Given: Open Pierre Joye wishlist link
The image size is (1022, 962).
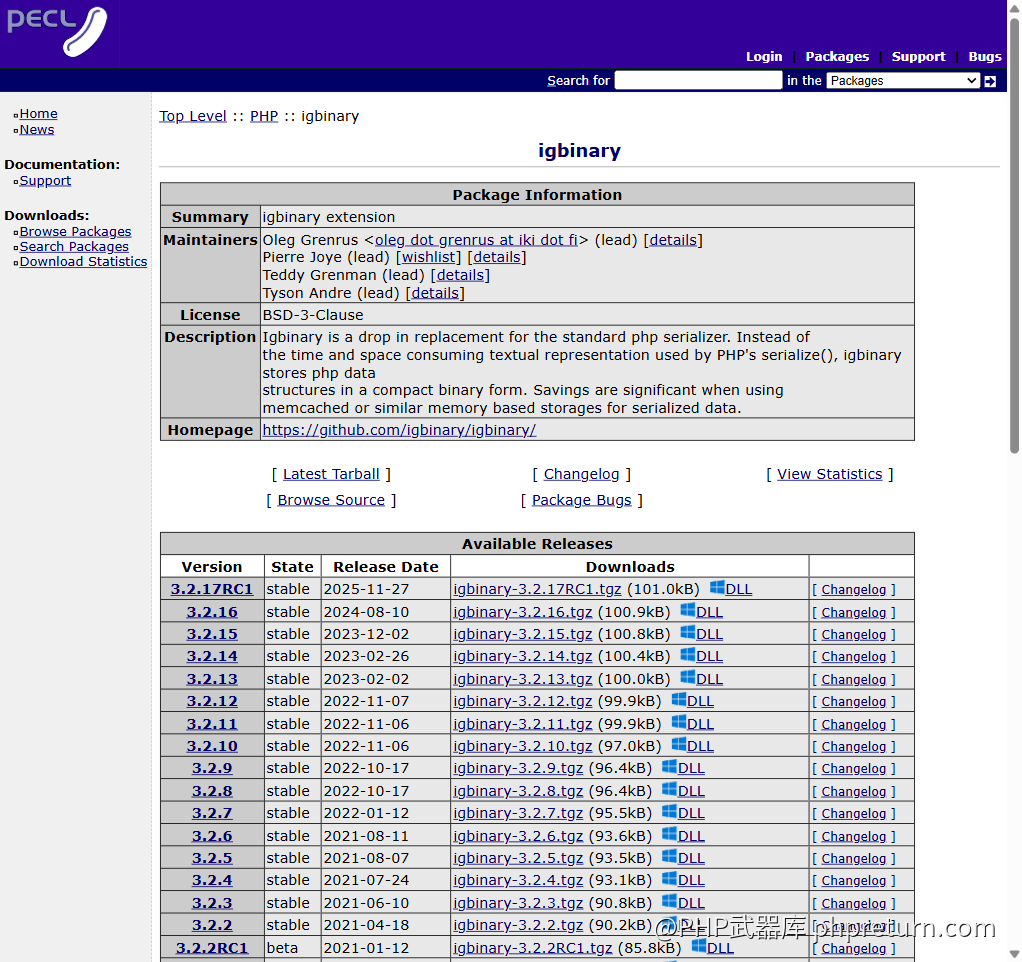Looking at the screenshot, I should click(x=428, y=257).
